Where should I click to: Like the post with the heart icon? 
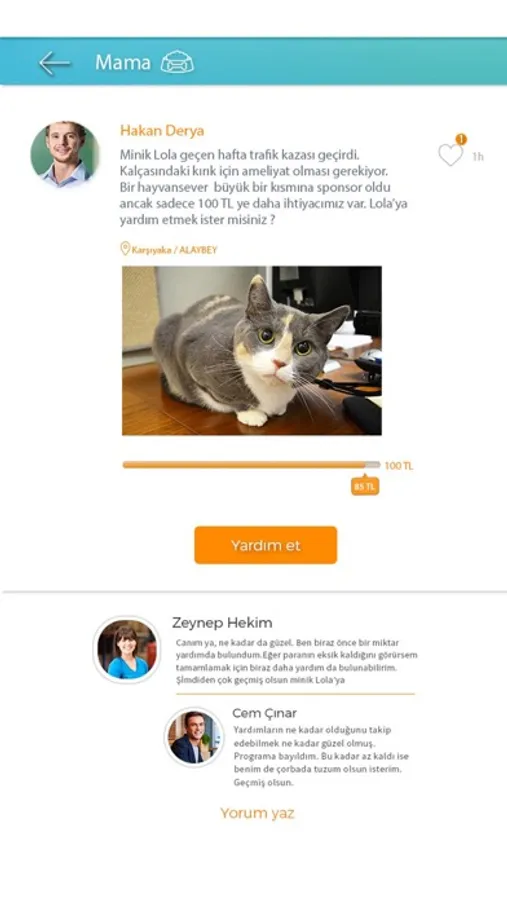(450, 155)
